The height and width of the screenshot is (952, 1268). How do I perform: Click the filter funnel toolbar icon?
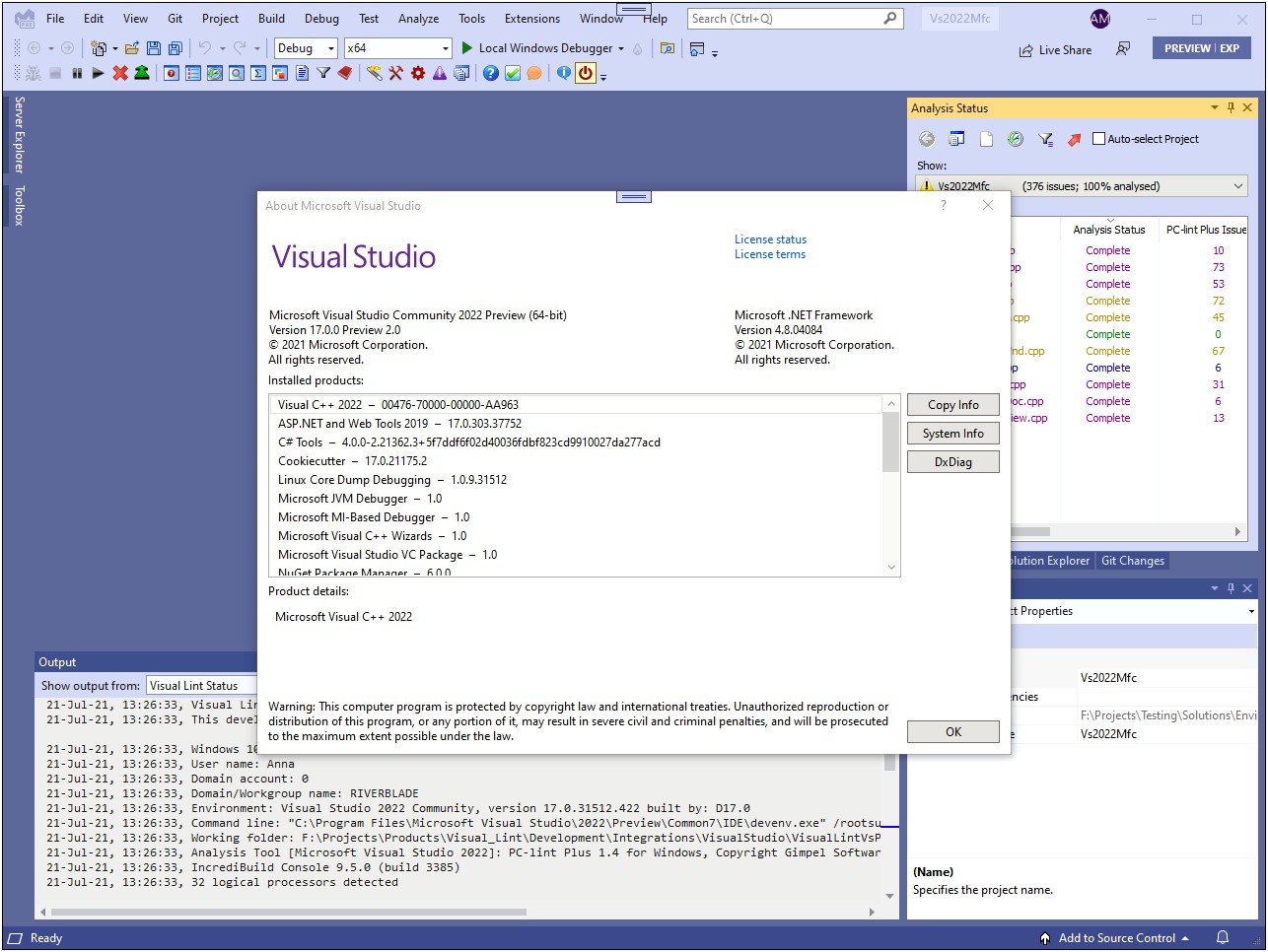[x=323, y=73]
